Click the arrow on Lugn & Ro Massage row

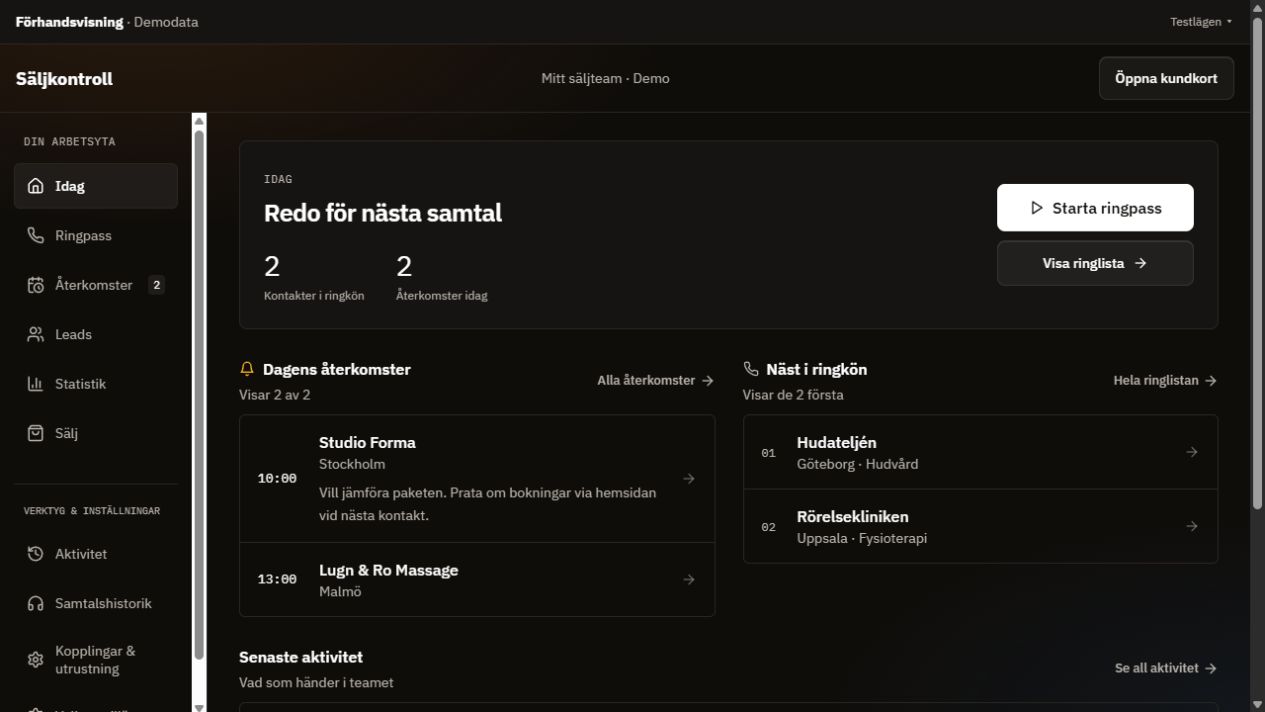(x=689, y=580)
